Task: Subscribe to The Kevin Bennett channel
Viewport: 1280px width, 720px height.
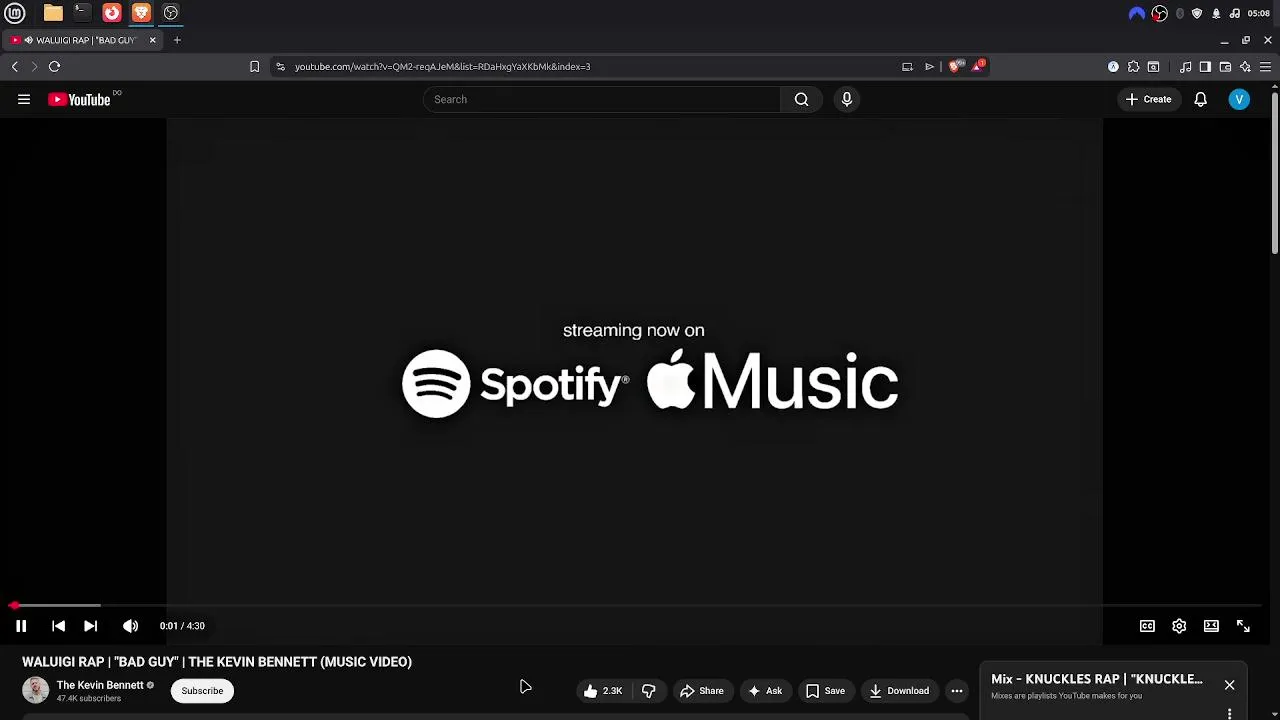Action: pyautogui.click(x=202, y=691)
